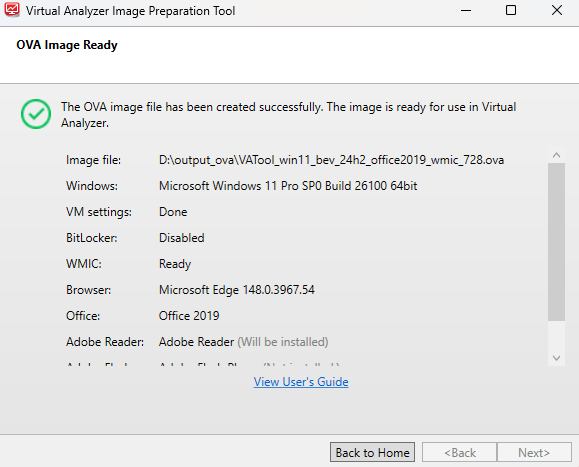
Task: Click the green success checkmark icon
Action: pos(36,114)
